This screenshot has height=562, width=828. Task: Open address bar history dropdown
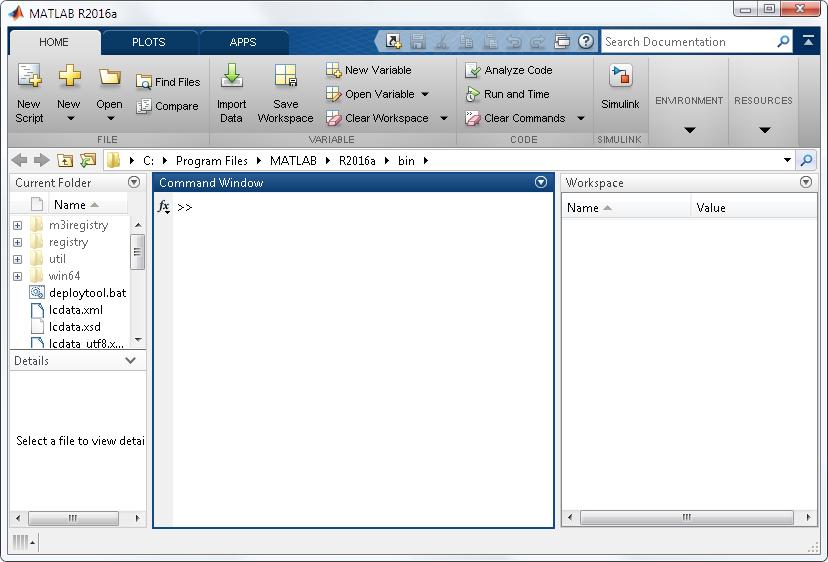787,160
